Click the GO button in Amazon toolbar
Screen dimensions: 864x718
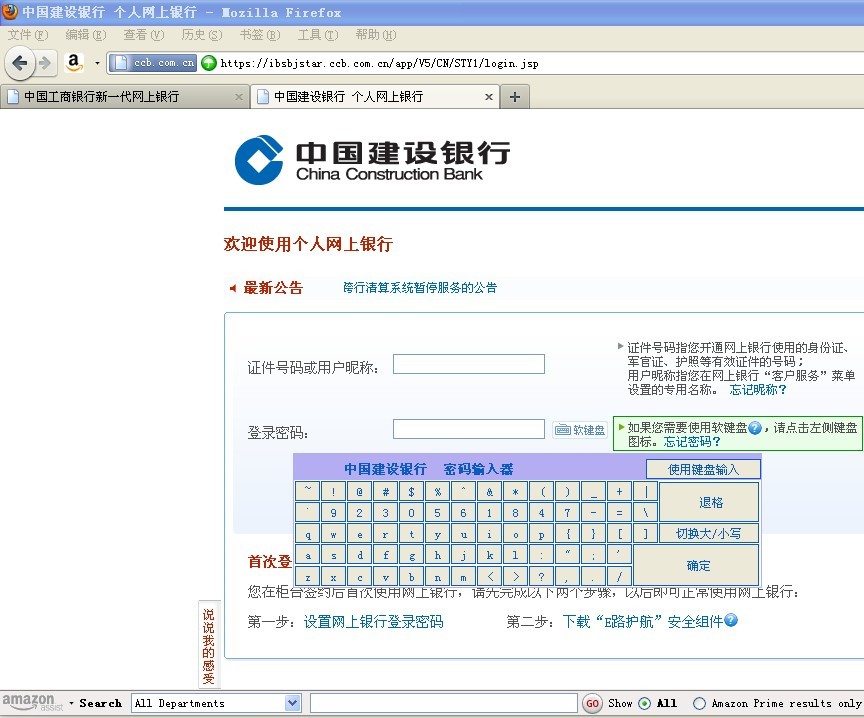pos(592,703)
